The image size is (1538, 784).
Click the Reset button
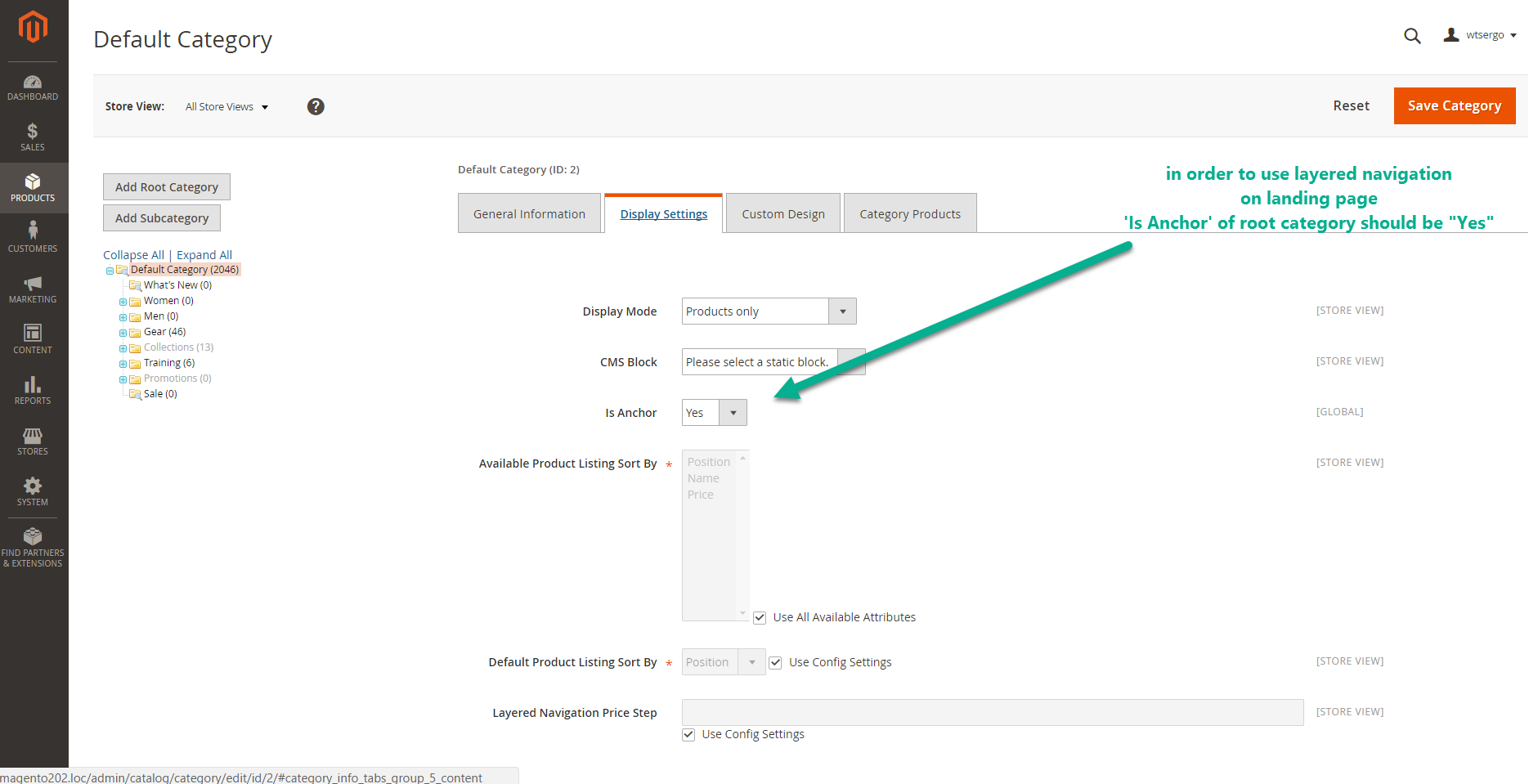(x=1351, y=105)
